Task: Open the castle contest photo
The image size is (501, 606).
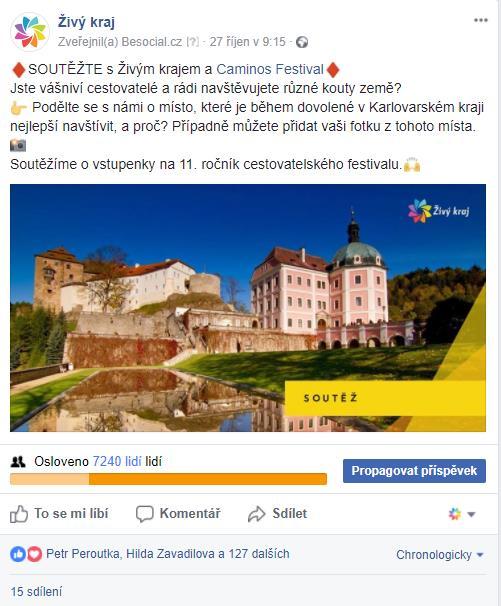Action: pos(248,308)
